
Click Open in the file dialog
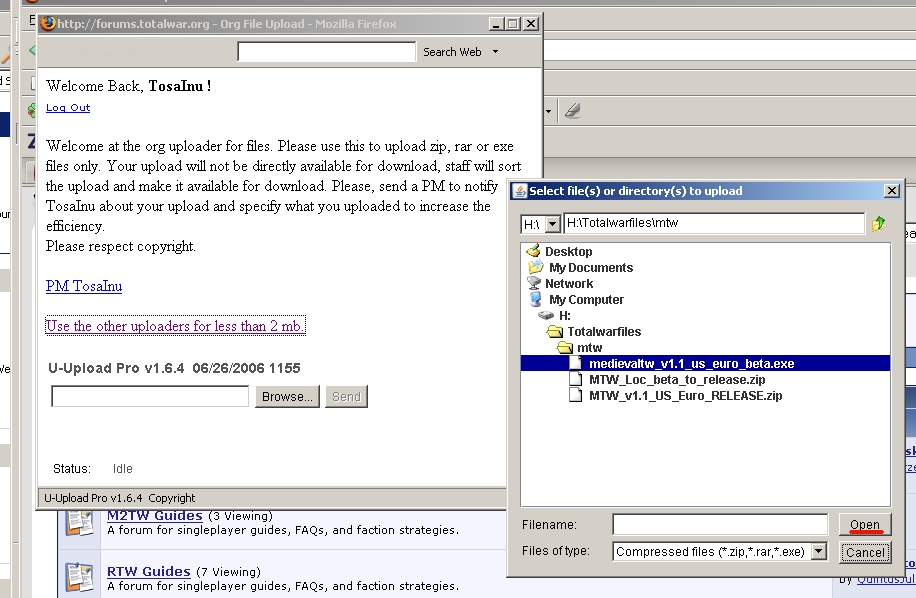click(x=865, y=524)
